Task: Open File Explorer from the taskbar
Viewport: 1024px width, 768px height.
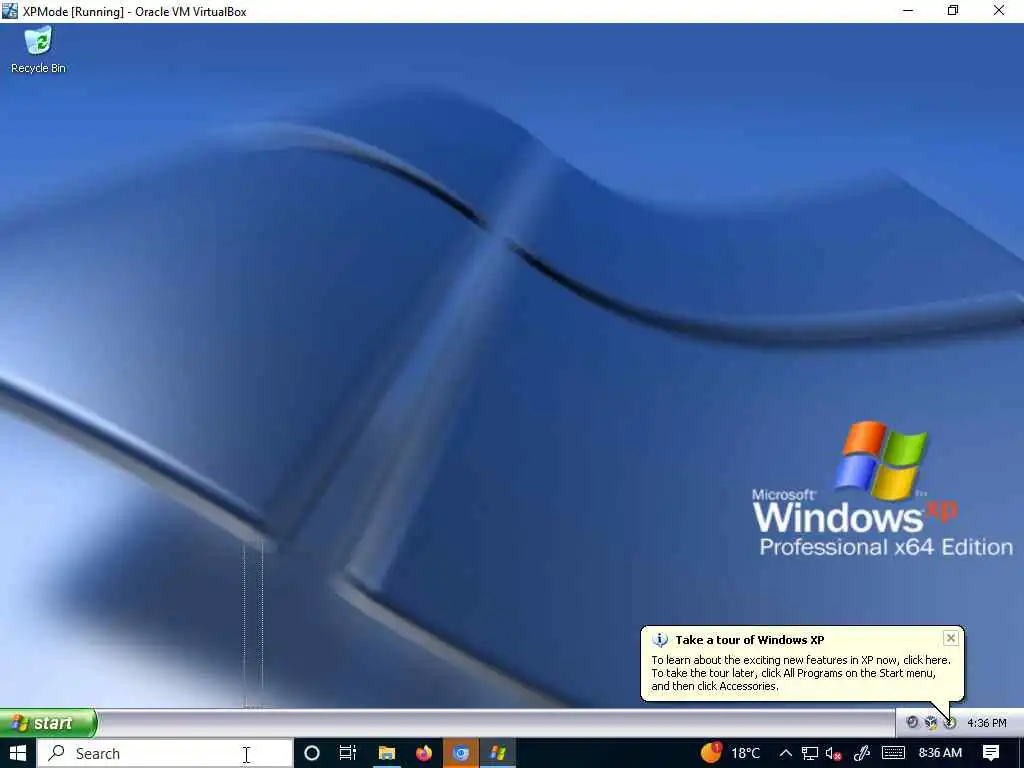Action: tap(387, 753)
